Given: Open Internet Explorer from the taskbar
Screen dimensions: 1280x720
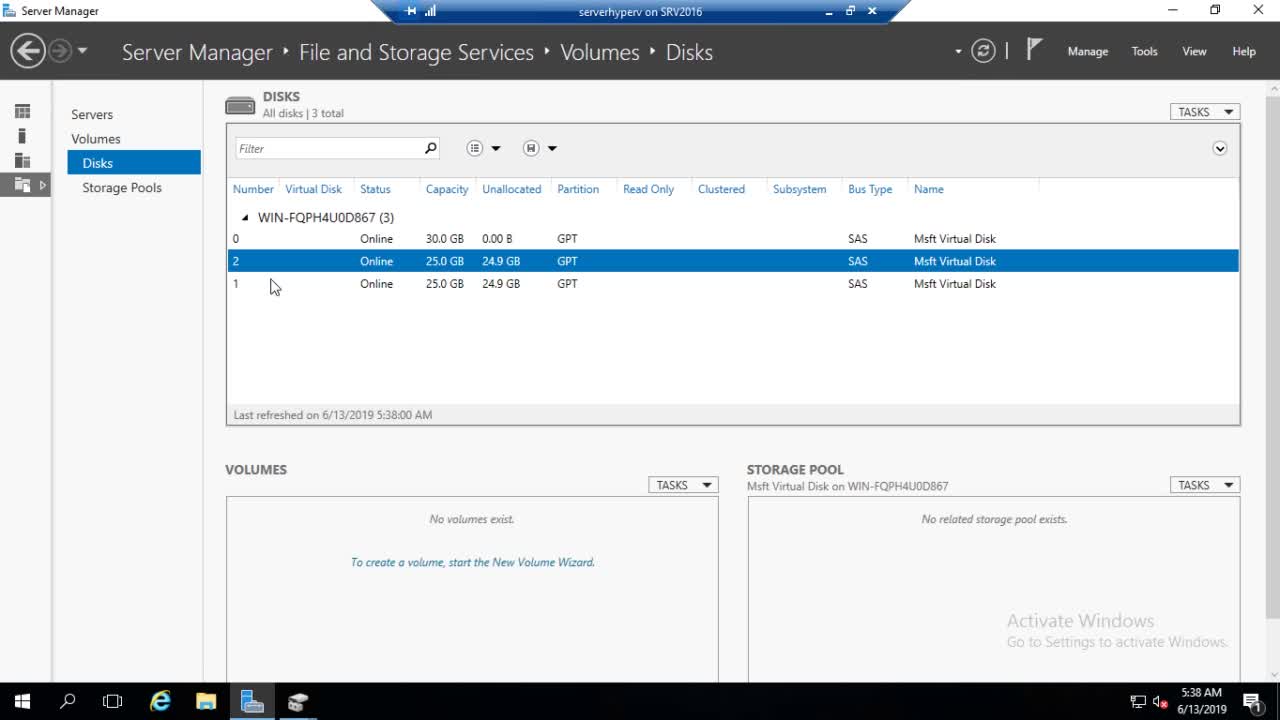Looking at the screenshot, I should 160,702.
